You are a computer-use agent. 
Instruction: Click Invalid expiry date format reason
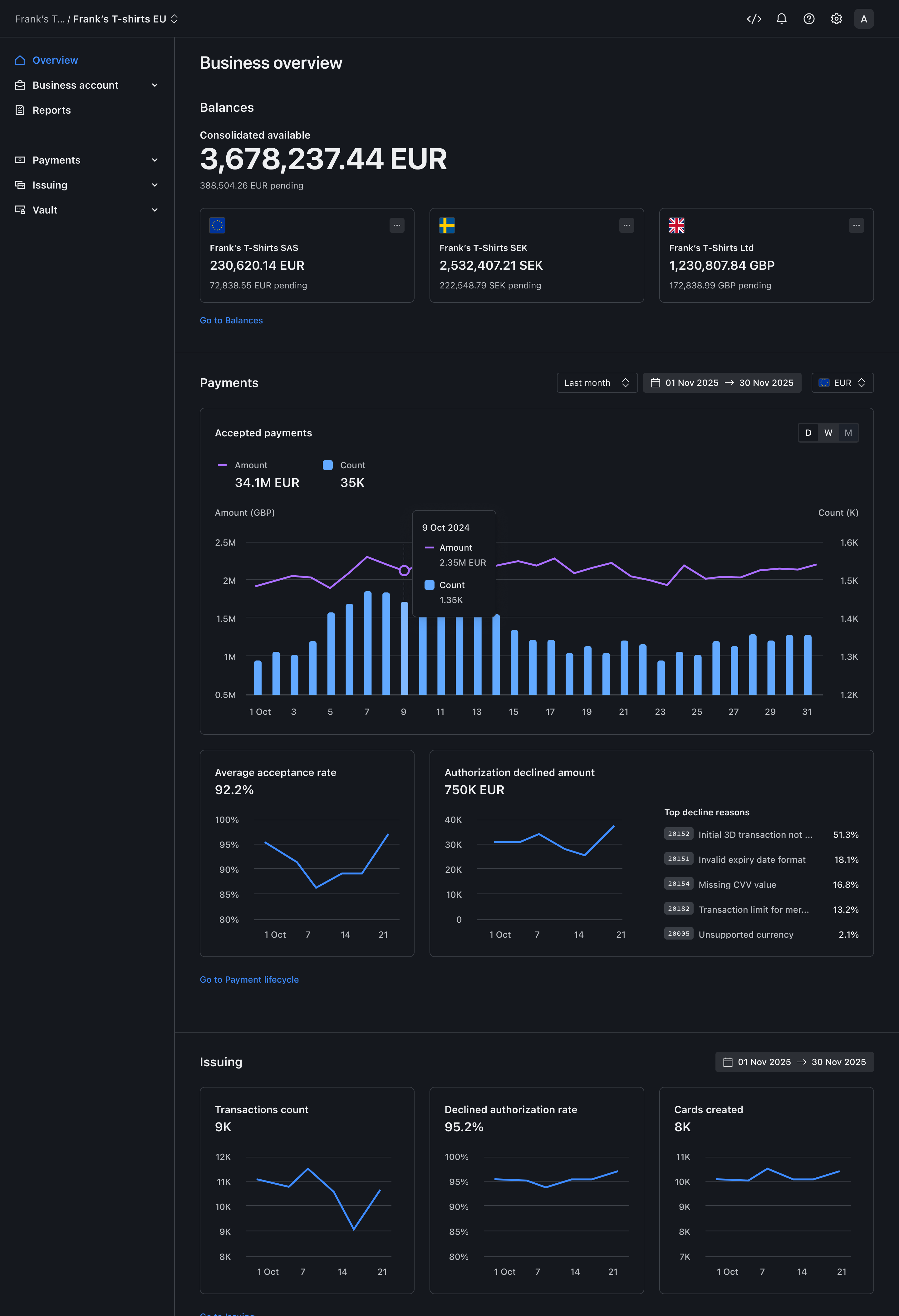[752, 860]
